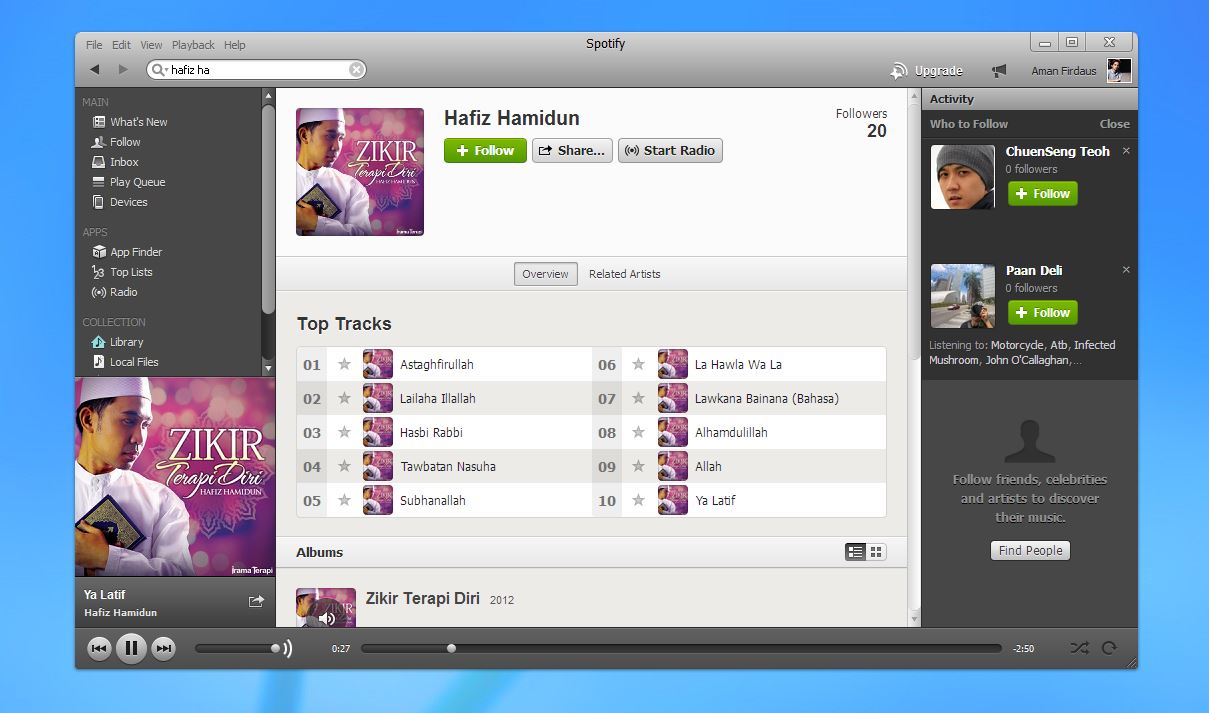The height and width of the screenshot is (713, 1209).
Task: Click the search box containing hafiz ha
Action: [x=256, y=70]
